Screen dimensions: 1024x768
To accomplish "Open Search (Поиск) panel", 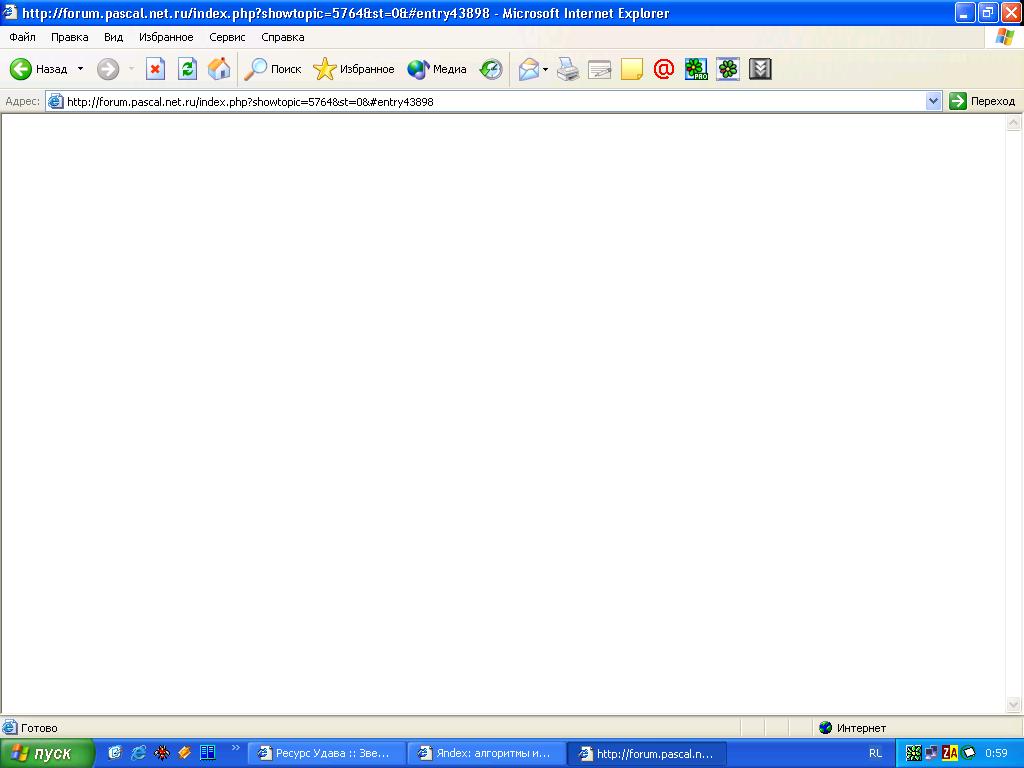I will coord(273,69).
